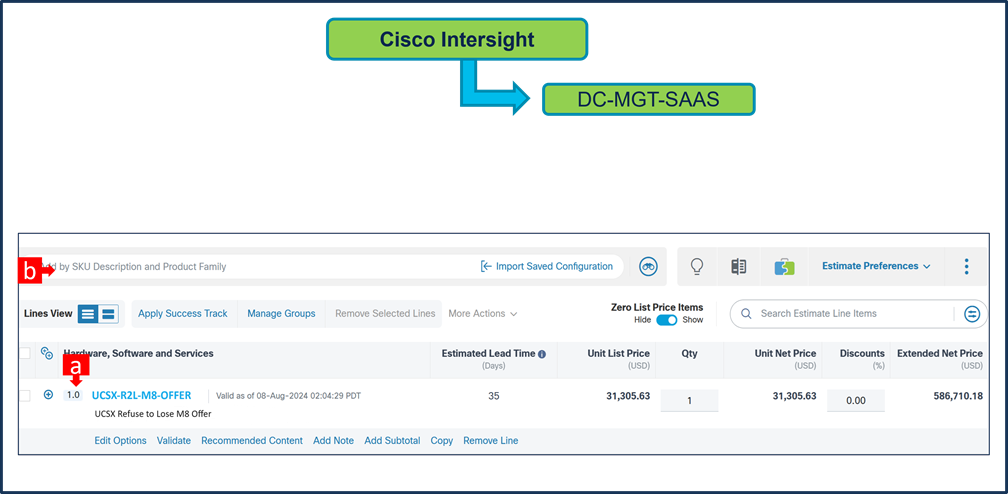1008x494 pixels.
Task: Click Add Note link
Action: 334,441
